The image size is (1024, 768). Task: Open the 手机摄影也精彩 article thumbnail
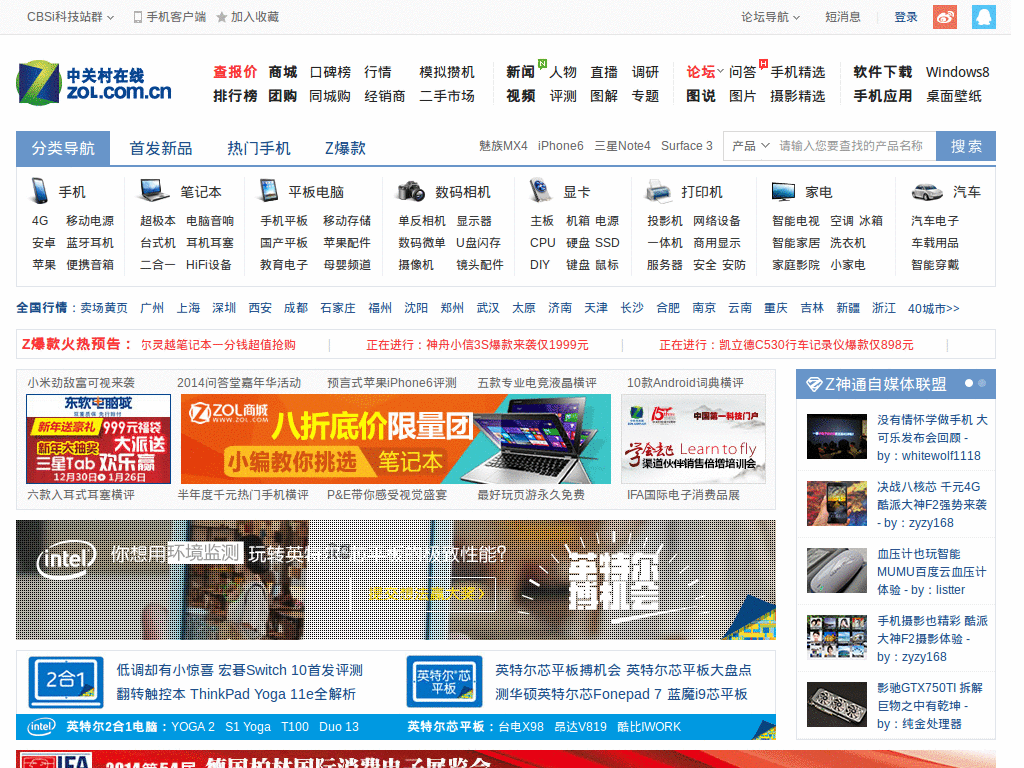(x=837, y=637)
